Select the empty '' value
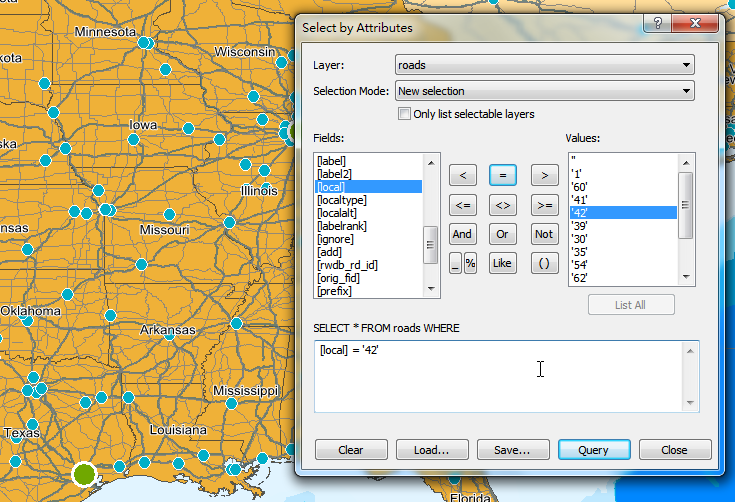 point(623,161)
